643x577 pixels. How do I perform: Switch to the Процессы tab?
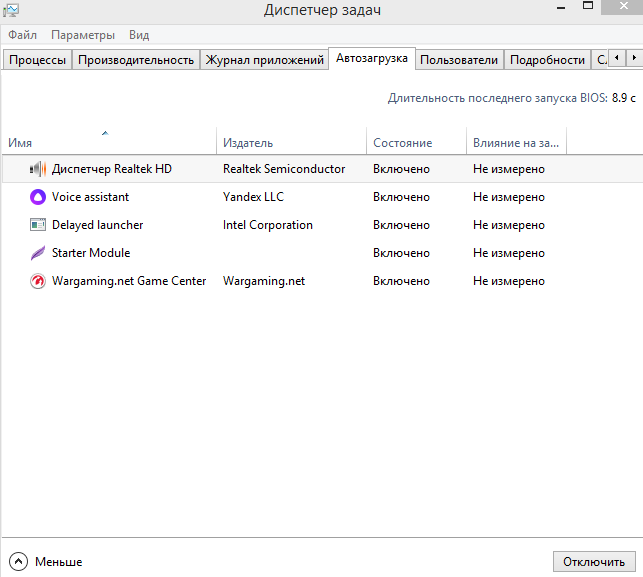coord(37,60)
